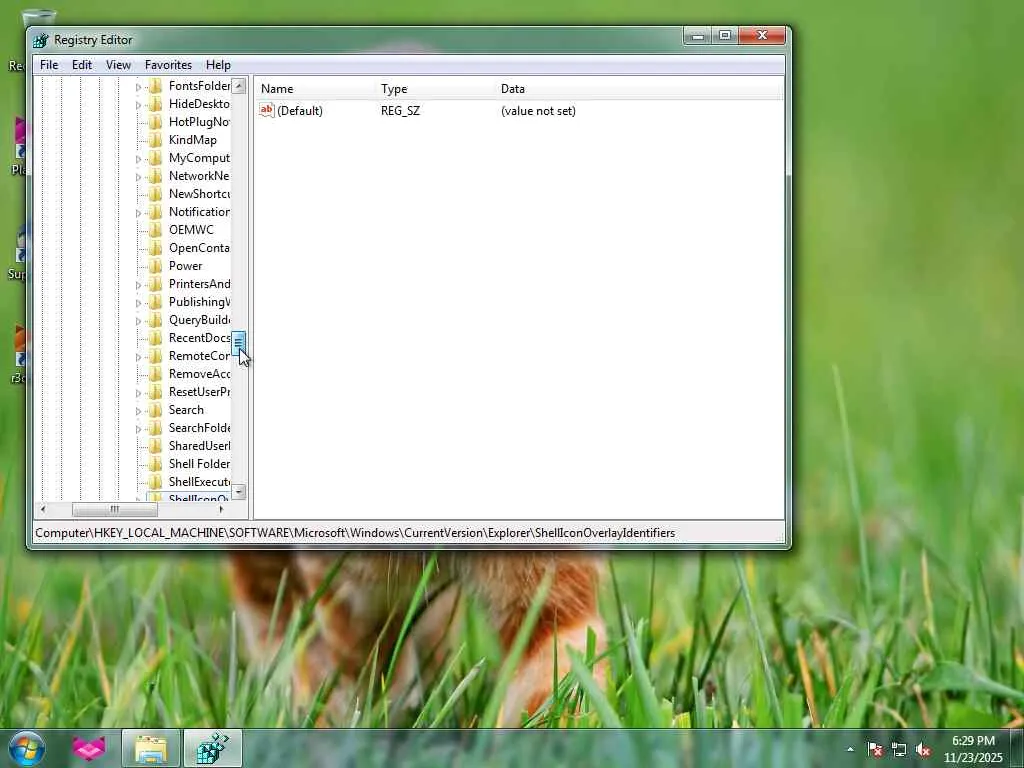Open the Help menu
This screenshot has height=768, width=1024.
pos(218,65)
